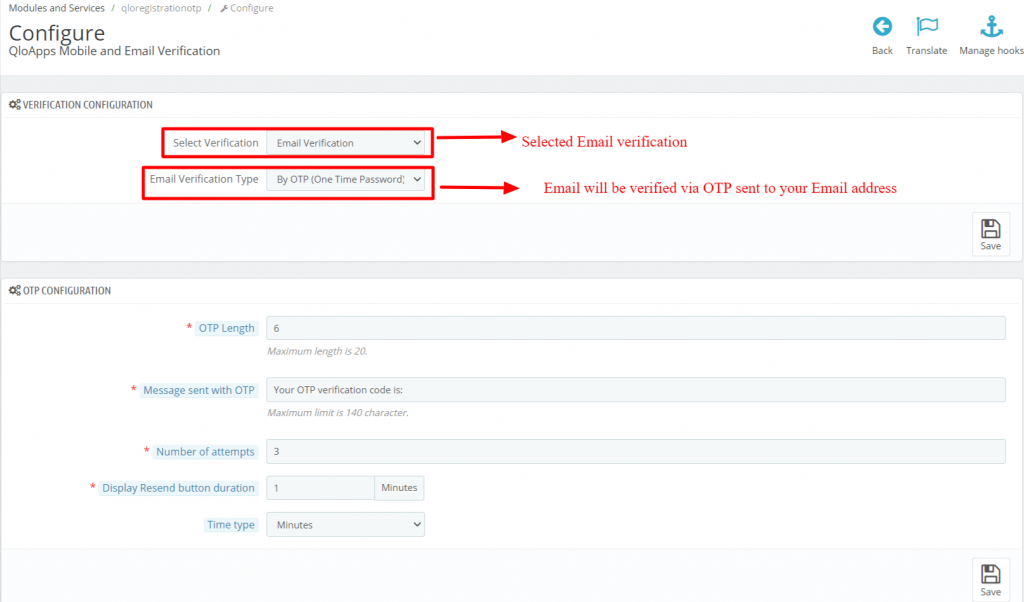Click the Minutes suffix beside duration field
This screenshot has width=1024, height=602.
[399, 488]
